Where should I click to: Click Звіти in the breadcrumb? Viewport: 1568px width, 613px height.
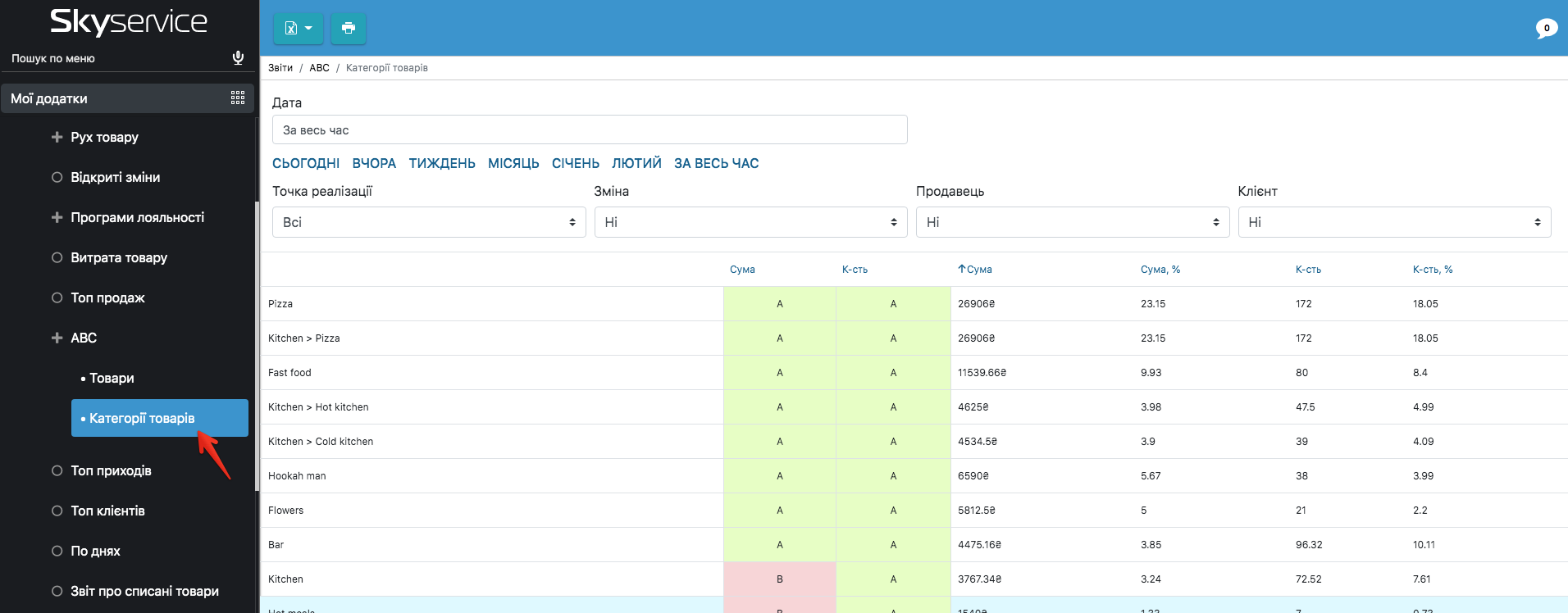coord(280,68)
